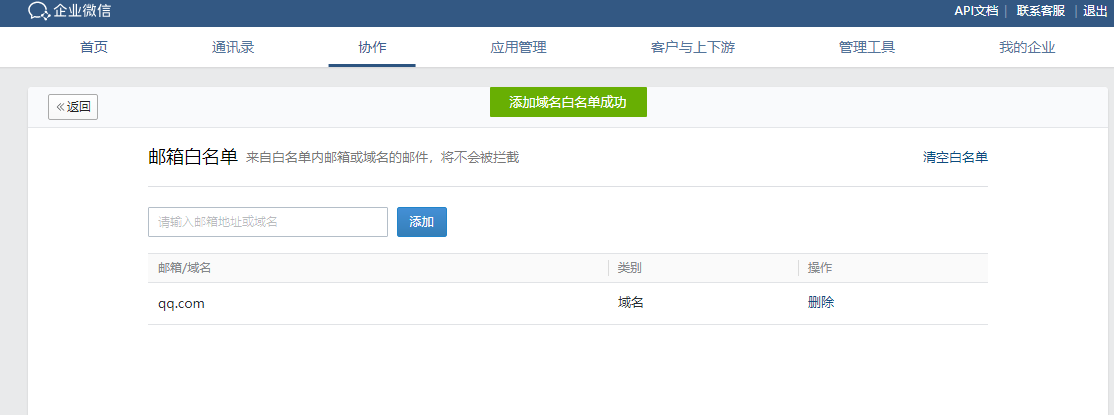Click the green 添加域名白名单成功 notification
The height and width of the screenshot is (415, 1114).
click(568, 102)
